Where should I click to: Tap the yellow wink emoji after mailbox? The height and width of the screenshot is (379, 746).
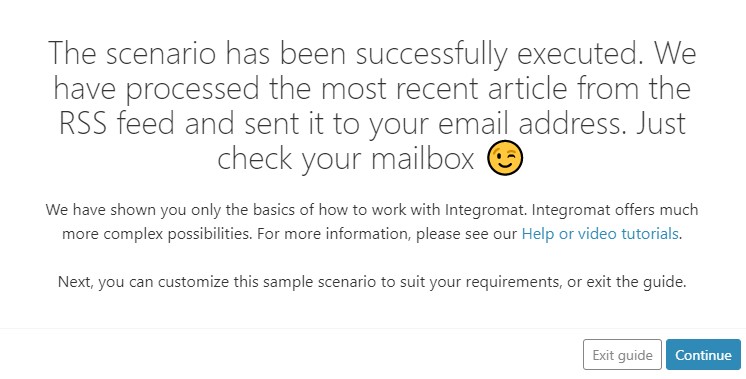(505, 158)
